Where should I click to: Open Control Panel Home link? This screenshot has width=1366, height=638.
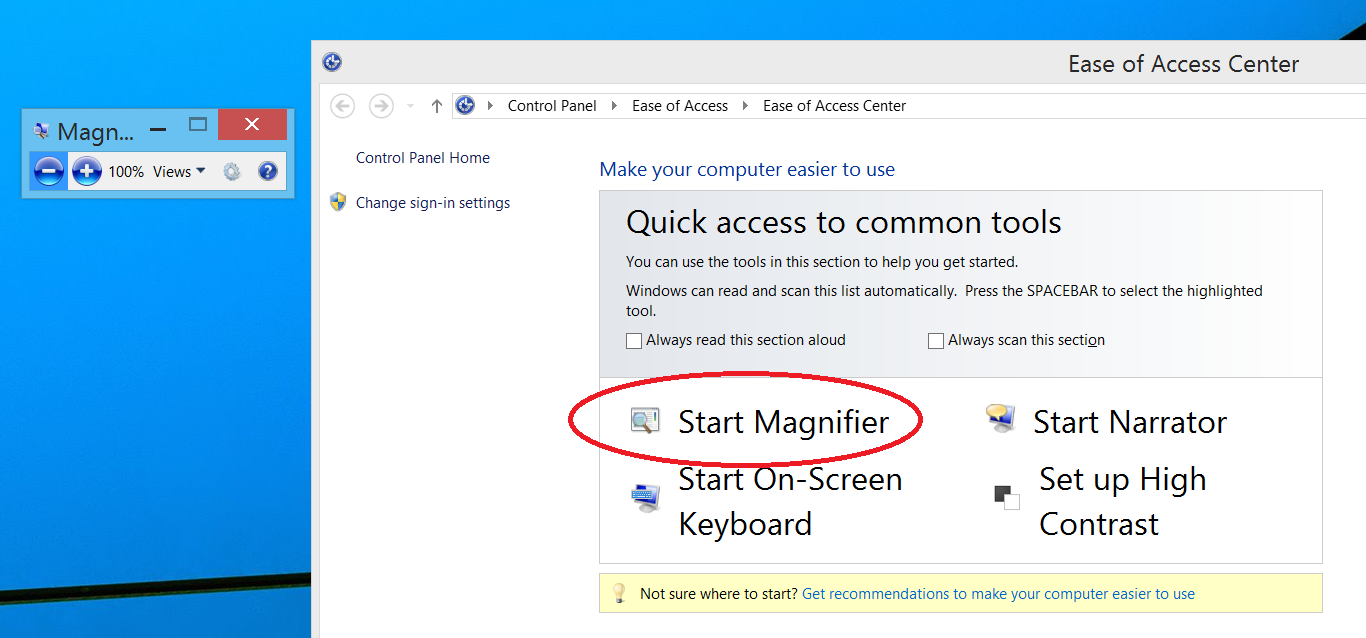tap(423, 158)
